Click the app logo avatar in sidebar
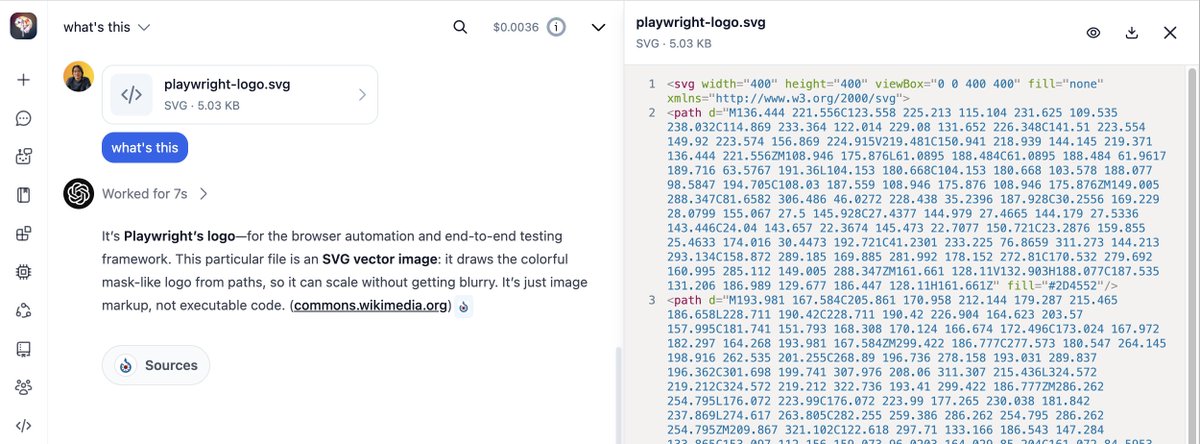The width and height of the screenshot is (1200, 444). pos(24,27)
